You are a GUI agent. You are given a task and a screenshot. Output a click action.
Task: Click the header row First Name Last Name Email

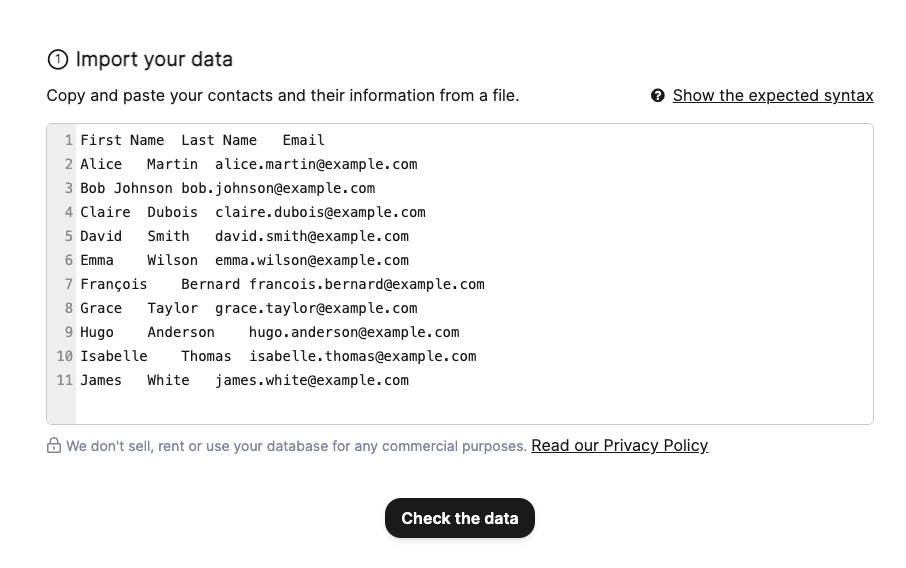[202, 140]
